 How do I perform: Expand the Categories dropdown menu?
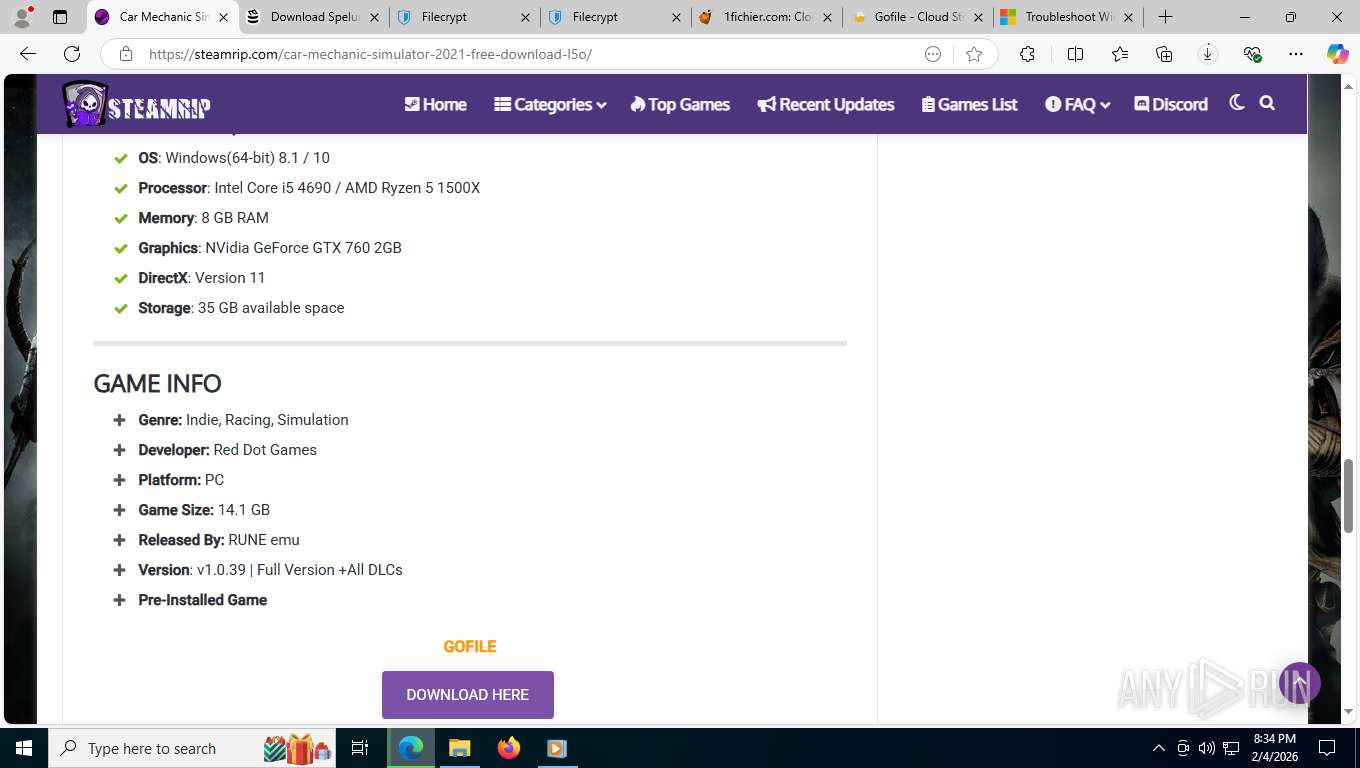(x=550, y=104)
